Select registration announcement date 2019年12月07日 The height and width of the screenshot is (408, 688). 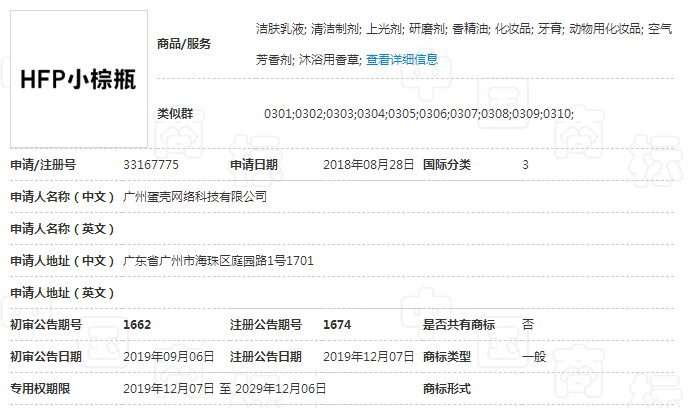(369, 357)
